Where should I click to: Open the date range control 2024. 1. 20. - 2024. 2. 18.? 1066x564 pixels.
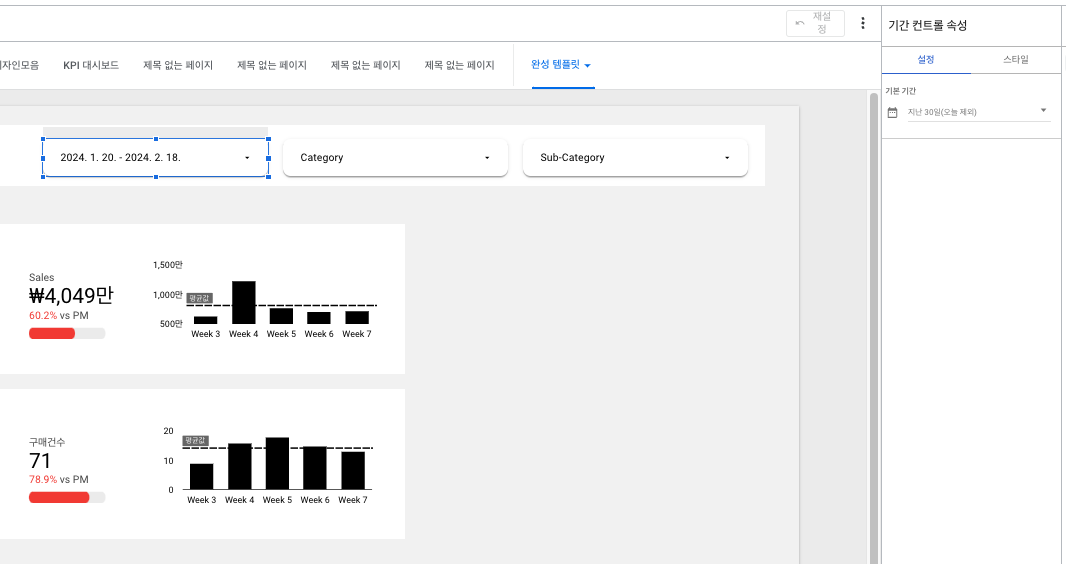coord(156,158)
